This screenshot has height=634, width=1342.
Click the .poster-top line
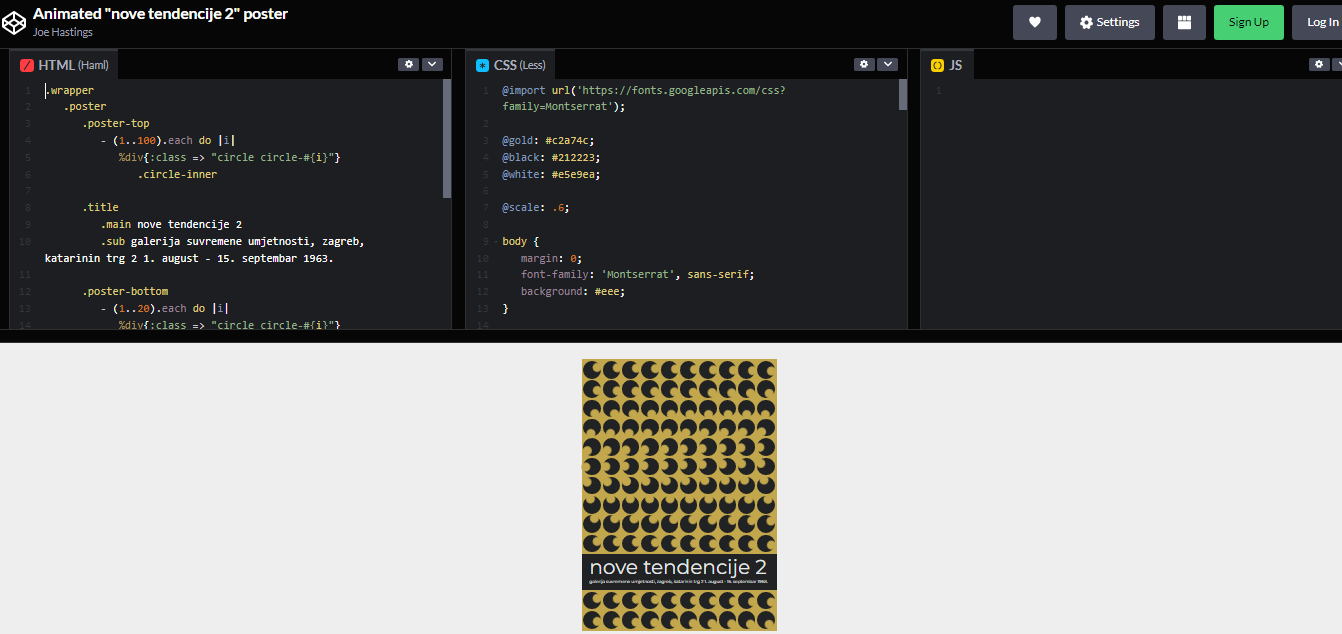(116, 123)
